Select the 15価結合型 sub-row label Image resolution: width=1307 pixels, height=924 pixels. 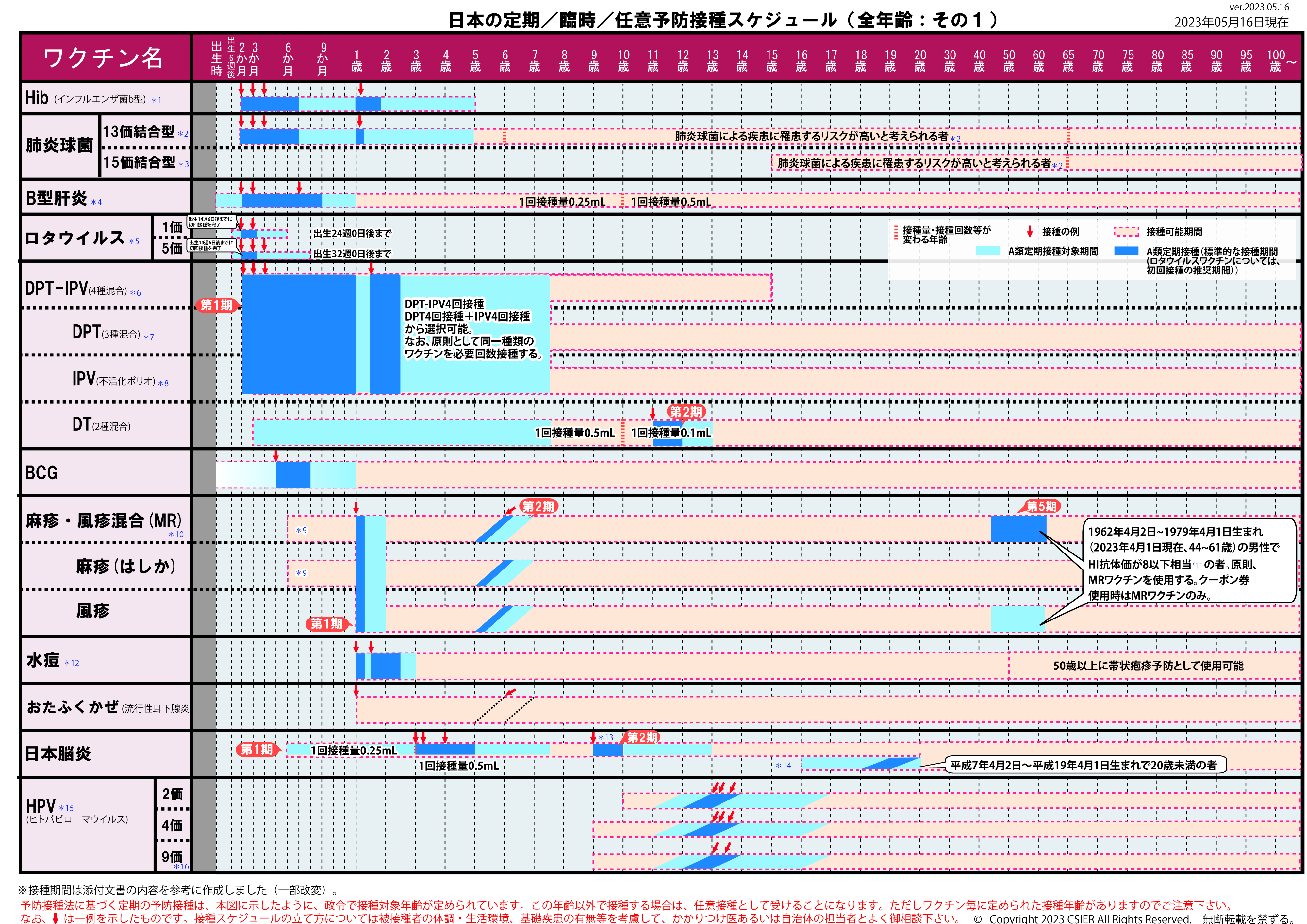pos(146,162)
